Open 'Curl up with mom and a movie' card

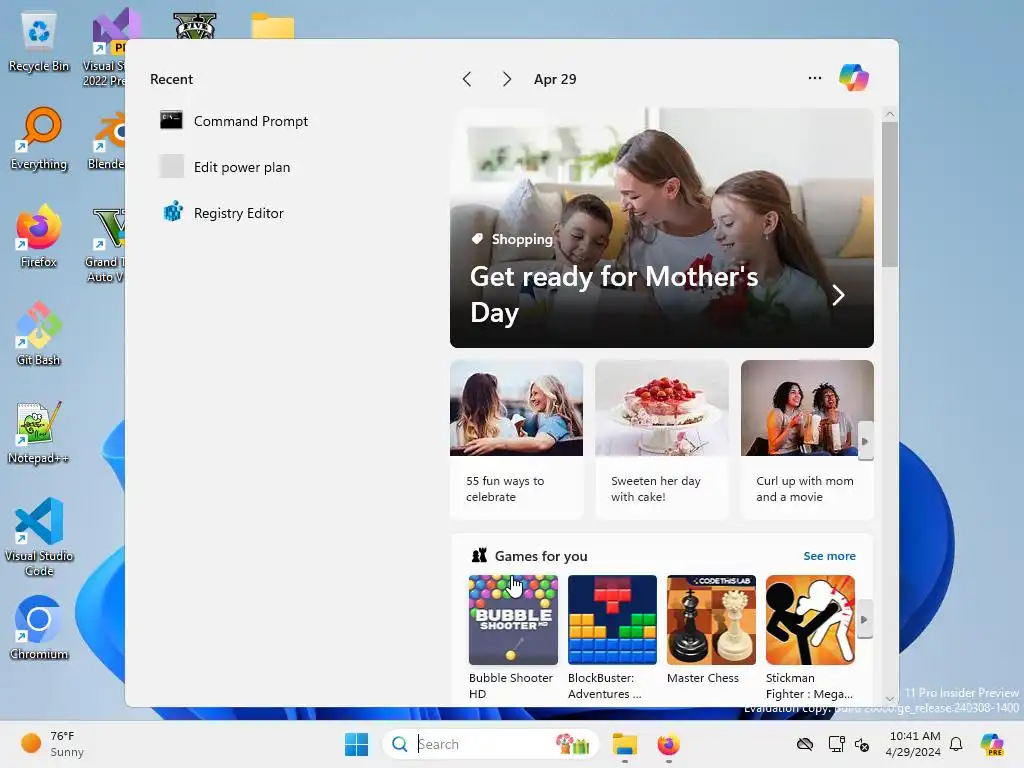coord(807,440)
